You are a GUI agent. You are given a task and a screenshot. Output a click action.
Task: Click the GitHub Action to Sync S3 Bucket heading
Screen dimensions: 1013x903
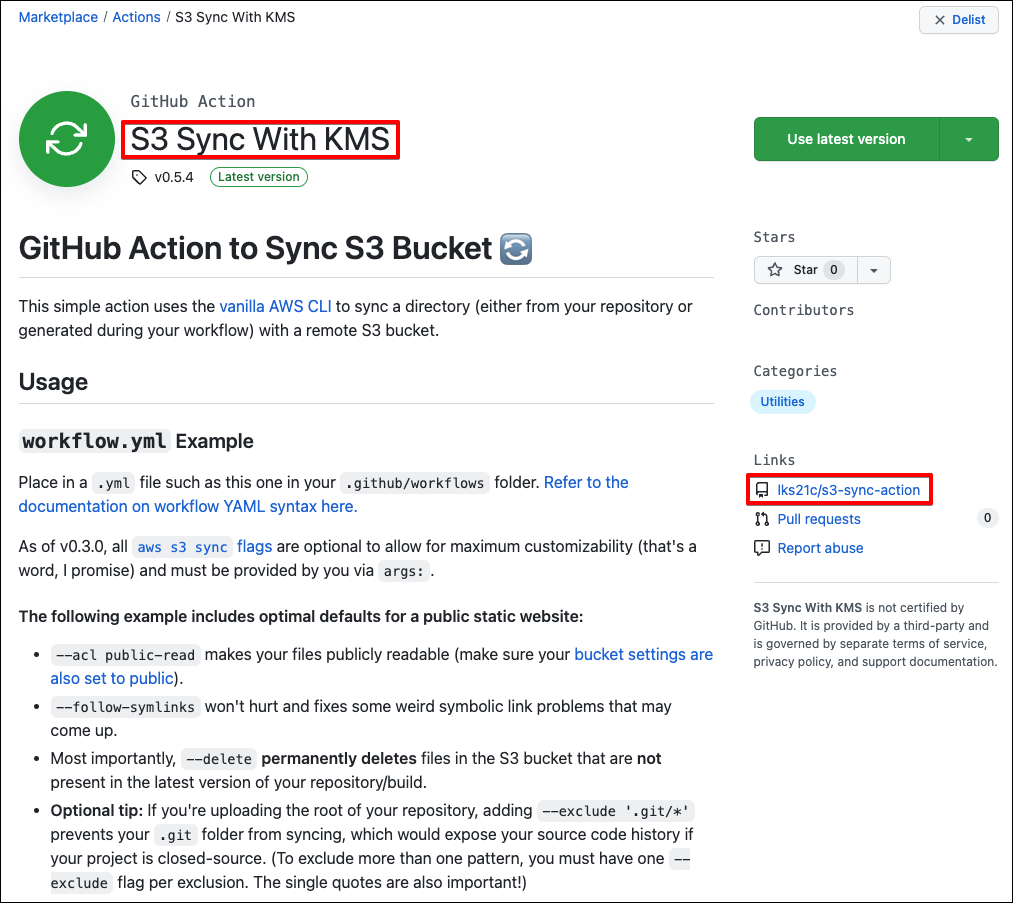point(255,249)
